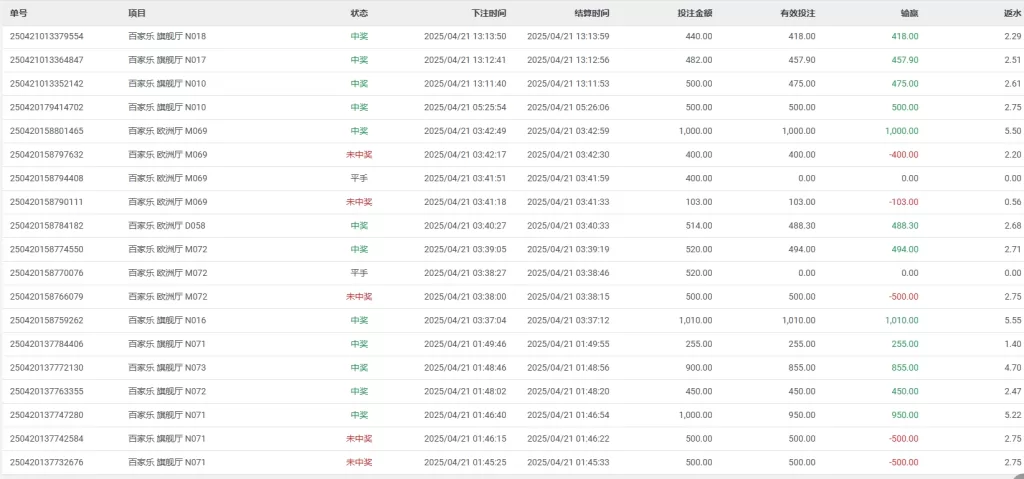Select order number 250420137772130
Screen dimensions: 1024x479
pyautogui.click(x=46, y=368)
